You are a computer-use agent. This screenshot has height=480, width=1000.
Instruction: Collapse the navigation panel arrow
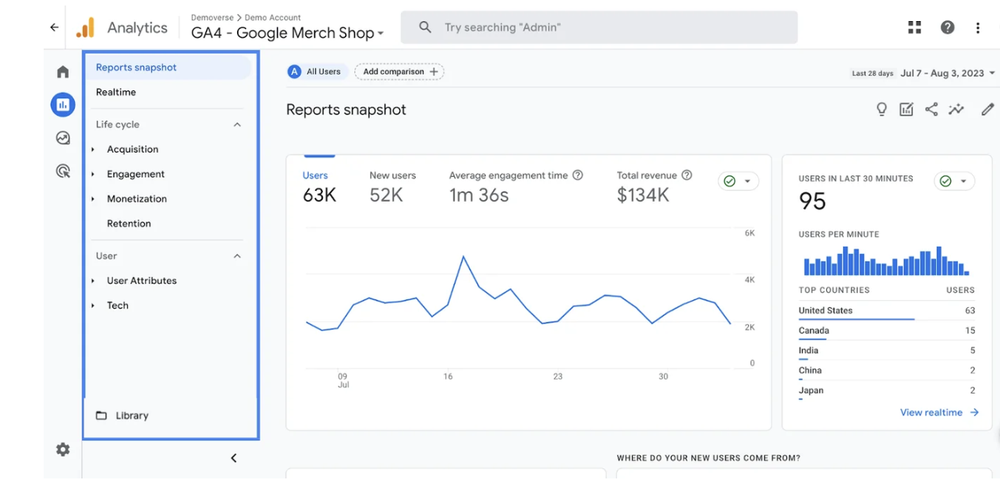coord(233,458)
